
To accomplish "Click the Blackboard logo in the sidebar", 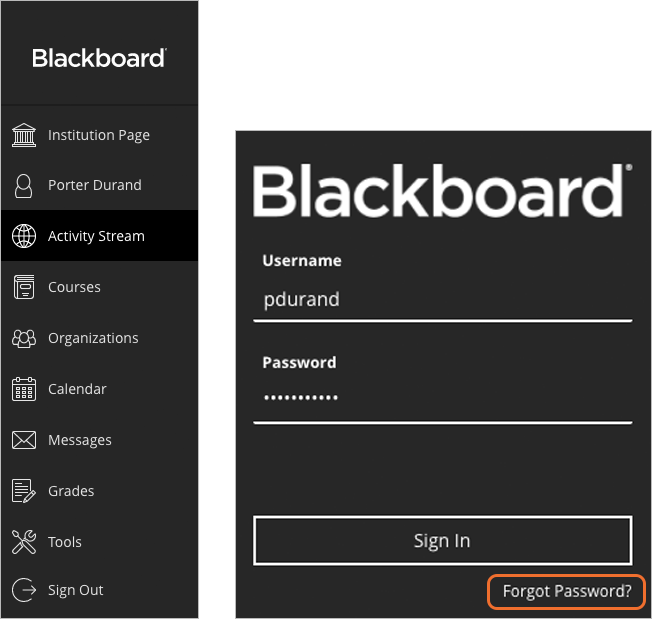I will point(99,58).
